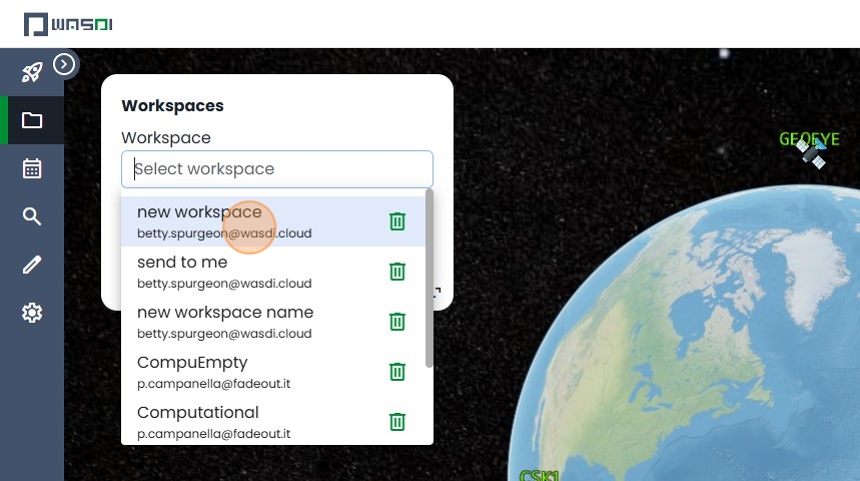Click the CSK1 satellite label

coord(539,475)
